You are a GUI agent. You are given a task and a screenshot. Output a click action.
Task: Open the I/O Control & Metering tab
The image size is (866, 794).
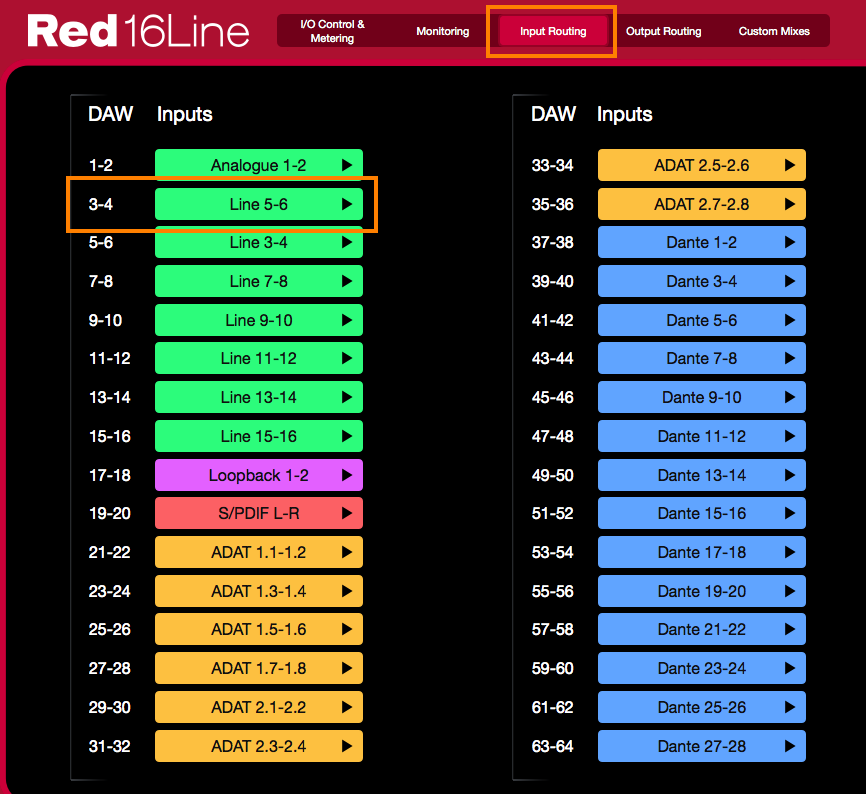[332, 31]
